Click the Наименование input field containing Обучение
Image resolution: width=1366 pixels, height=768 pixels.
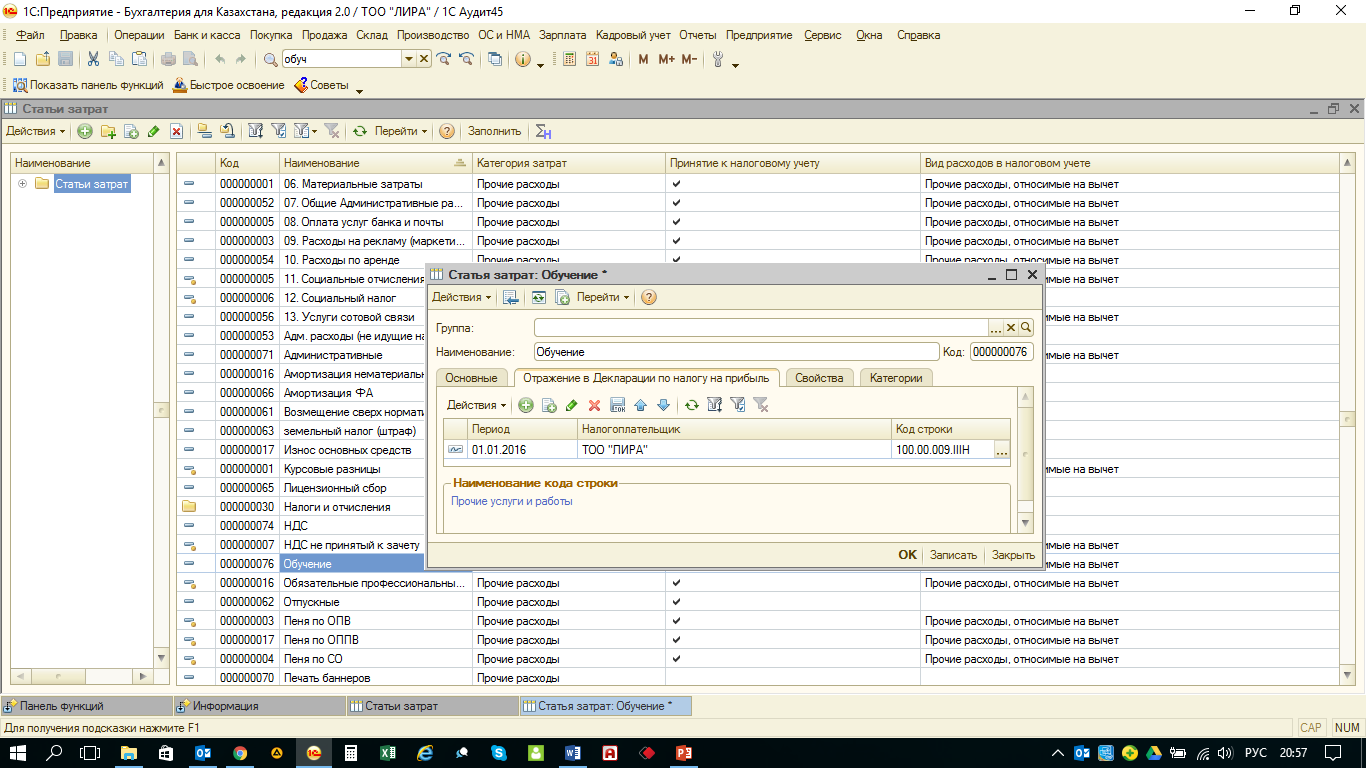pyautogui.click(x=736, y=352)
